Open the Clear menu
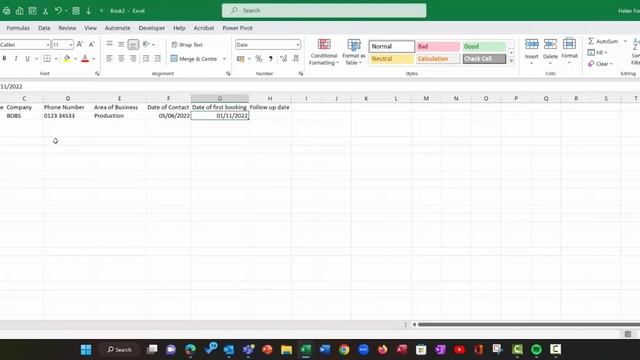Screen dimensions: 640x360 [x=600, y=64]
